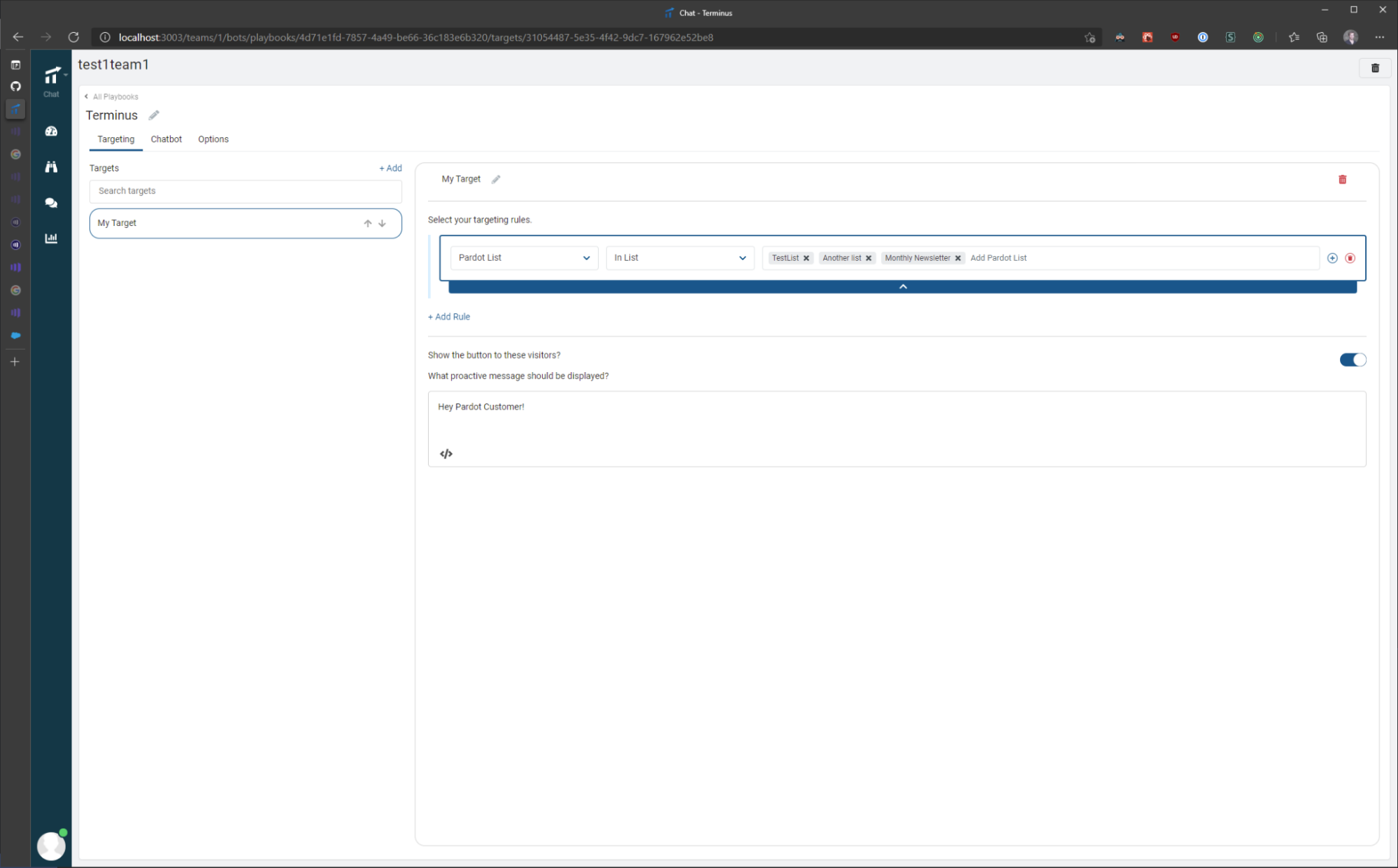Delete My Target with the red trash icon
The width and height of the screenshot is (1398, 868).
click(1342, 180)
